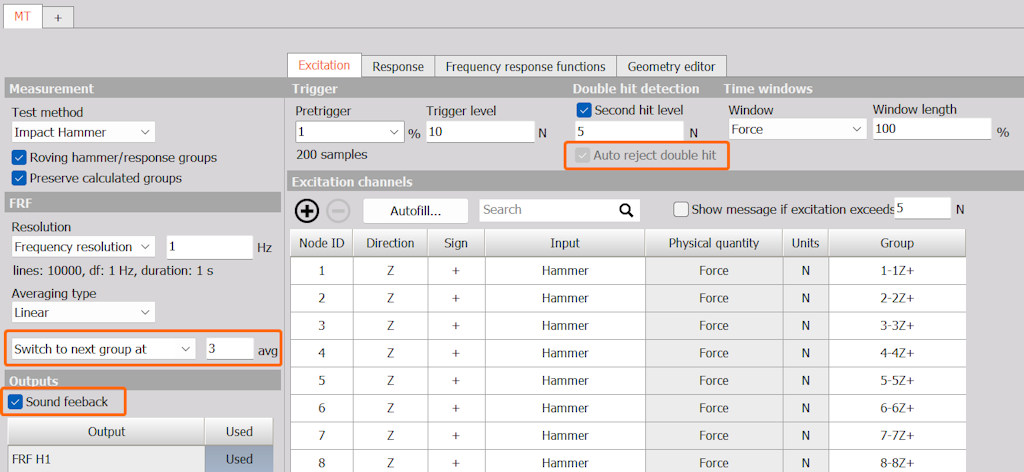The width and height of the screenshot is (1024, 472).
Task: Click the Node ID column header
Action: tap(321, 244)
